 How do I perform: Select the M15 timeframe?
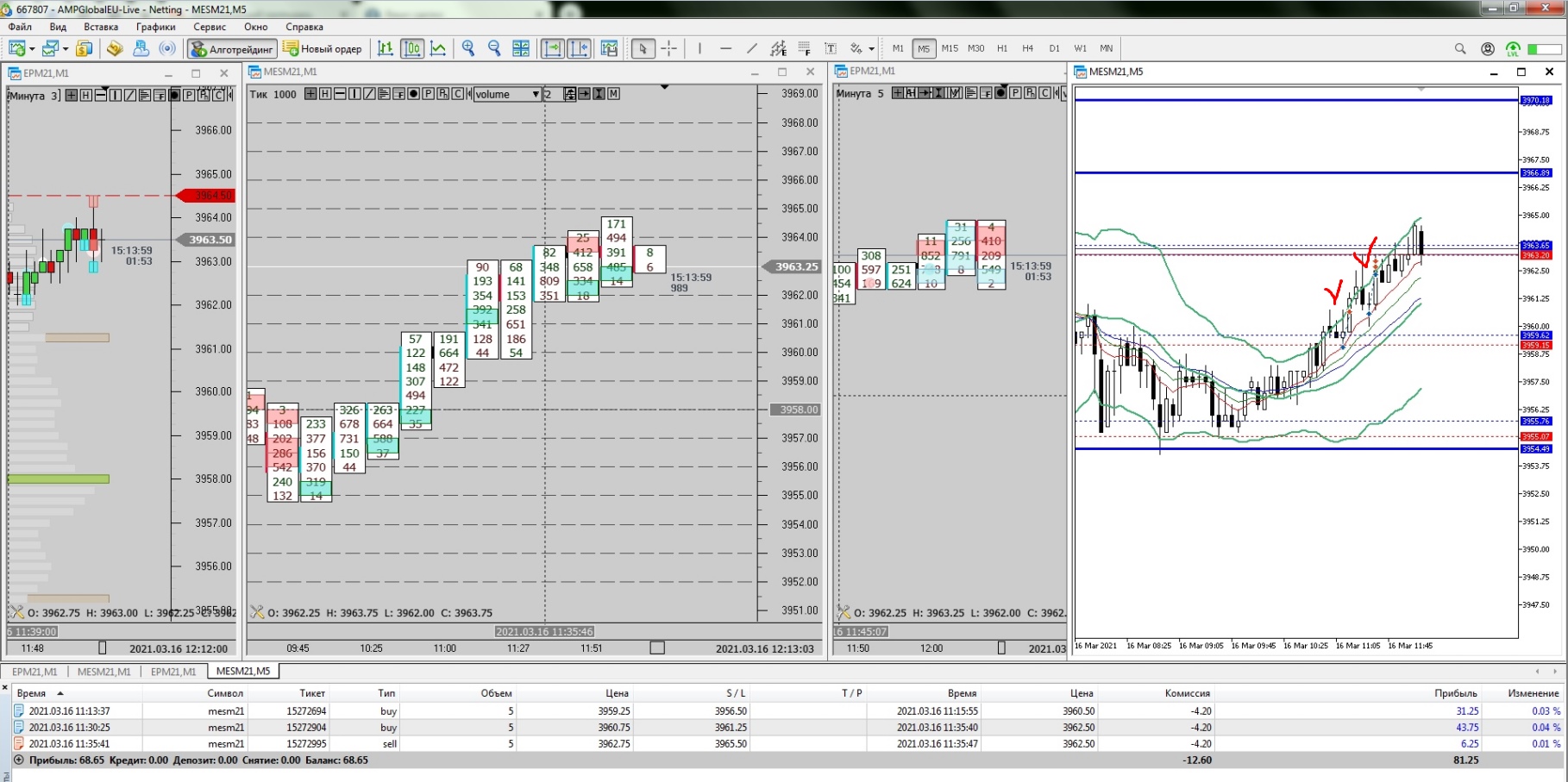tap(950, 48)
